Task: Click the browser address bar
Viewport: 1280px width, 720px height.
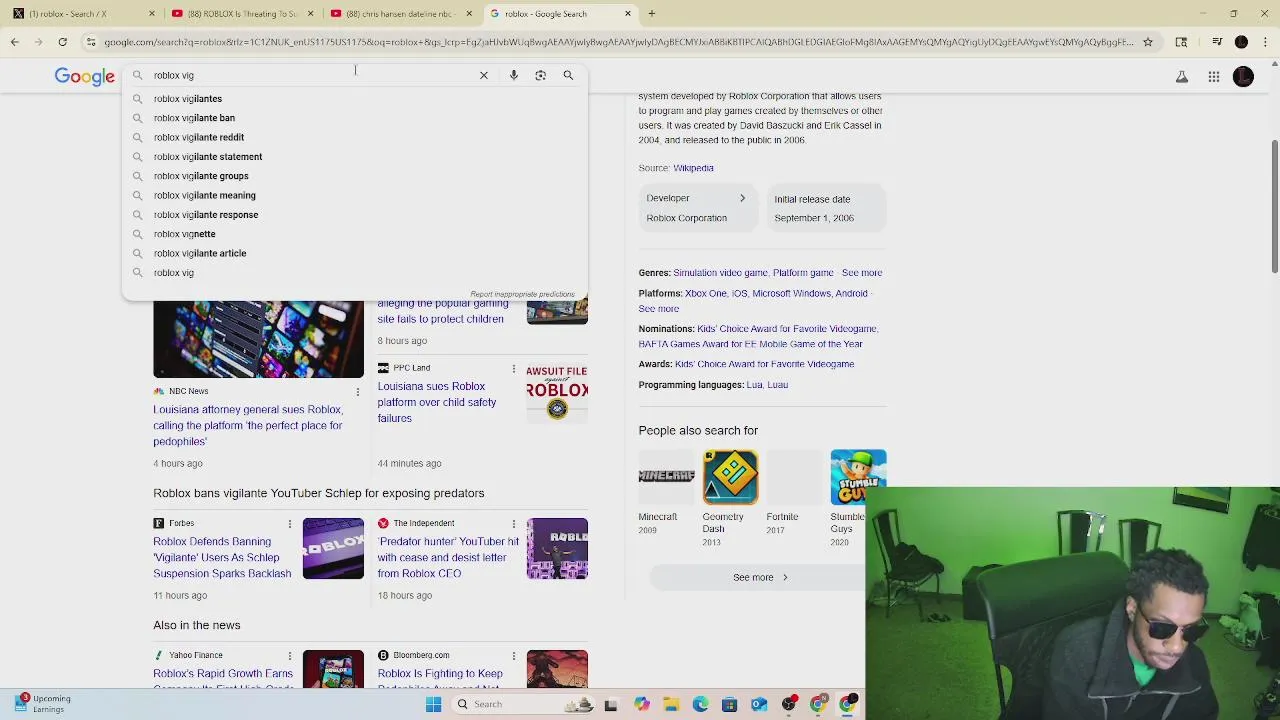Action: pyautogui.click(x=618, y=42)
